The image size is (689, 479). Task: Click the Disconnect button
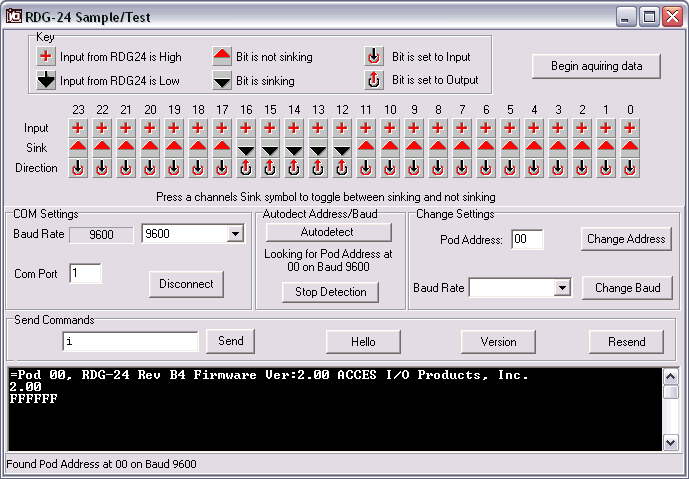186,284
